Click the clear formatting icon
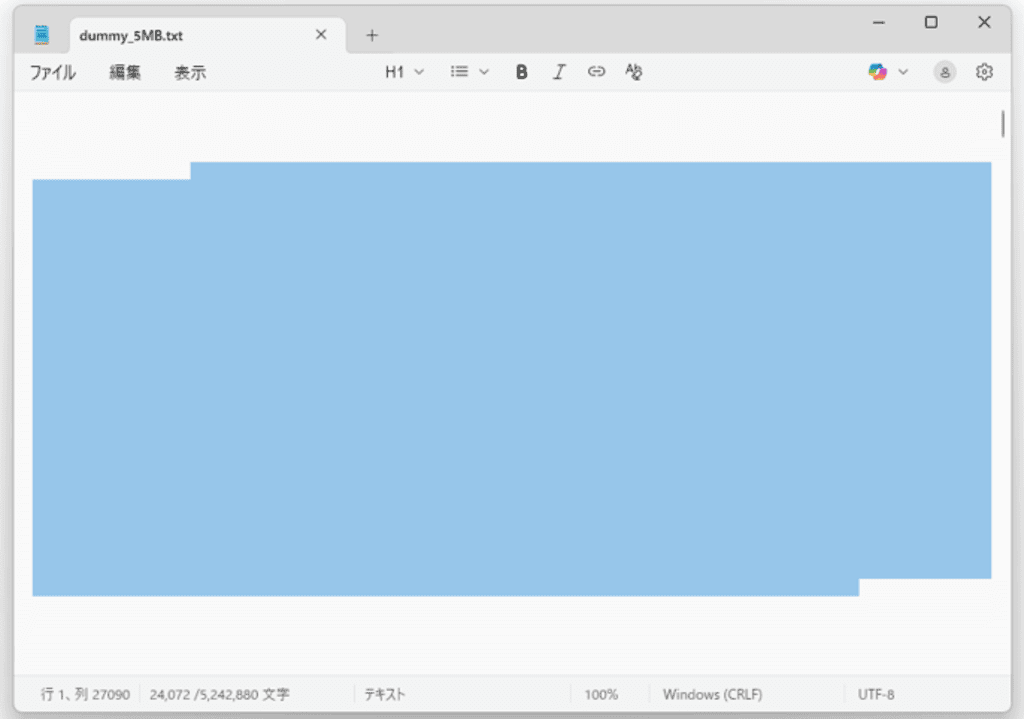 633,72
